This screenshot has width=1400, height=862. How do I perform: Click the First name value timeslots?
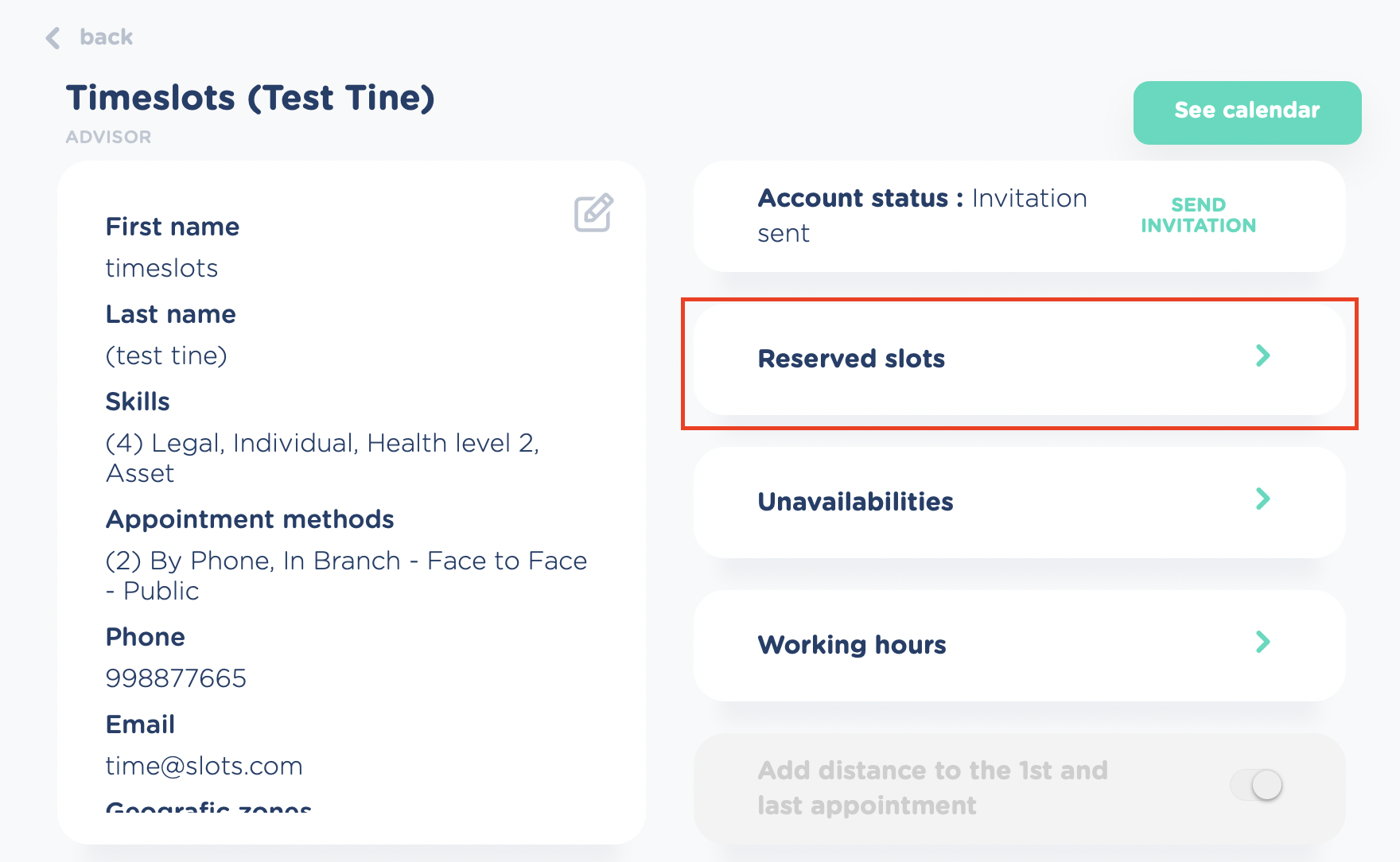(x=161, y=268)
